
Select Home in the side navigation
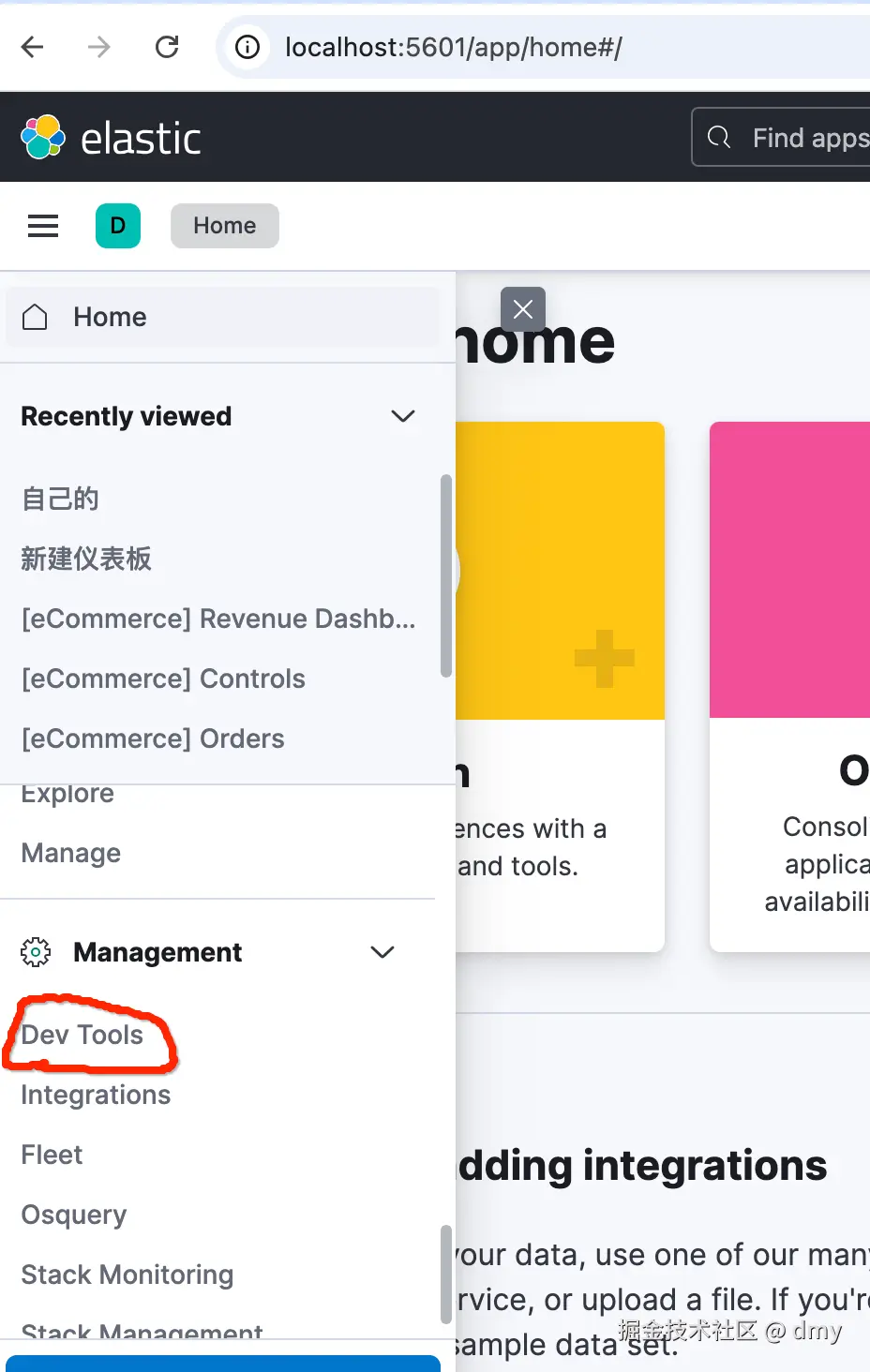(x=222, y=317)
